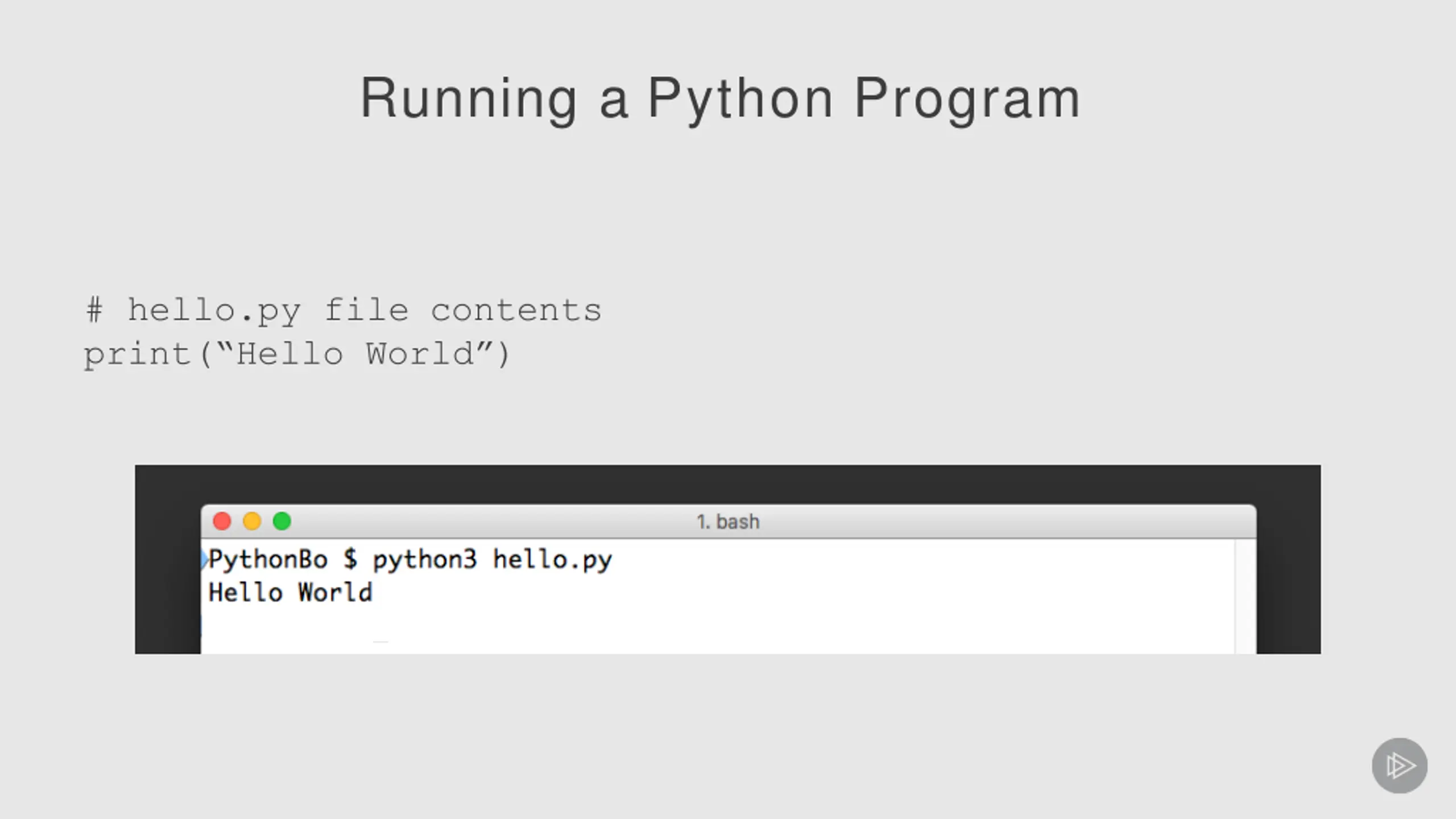Click the print(“Hello World”) code line
1456x819 pixels.
click(x=297, y=354)
